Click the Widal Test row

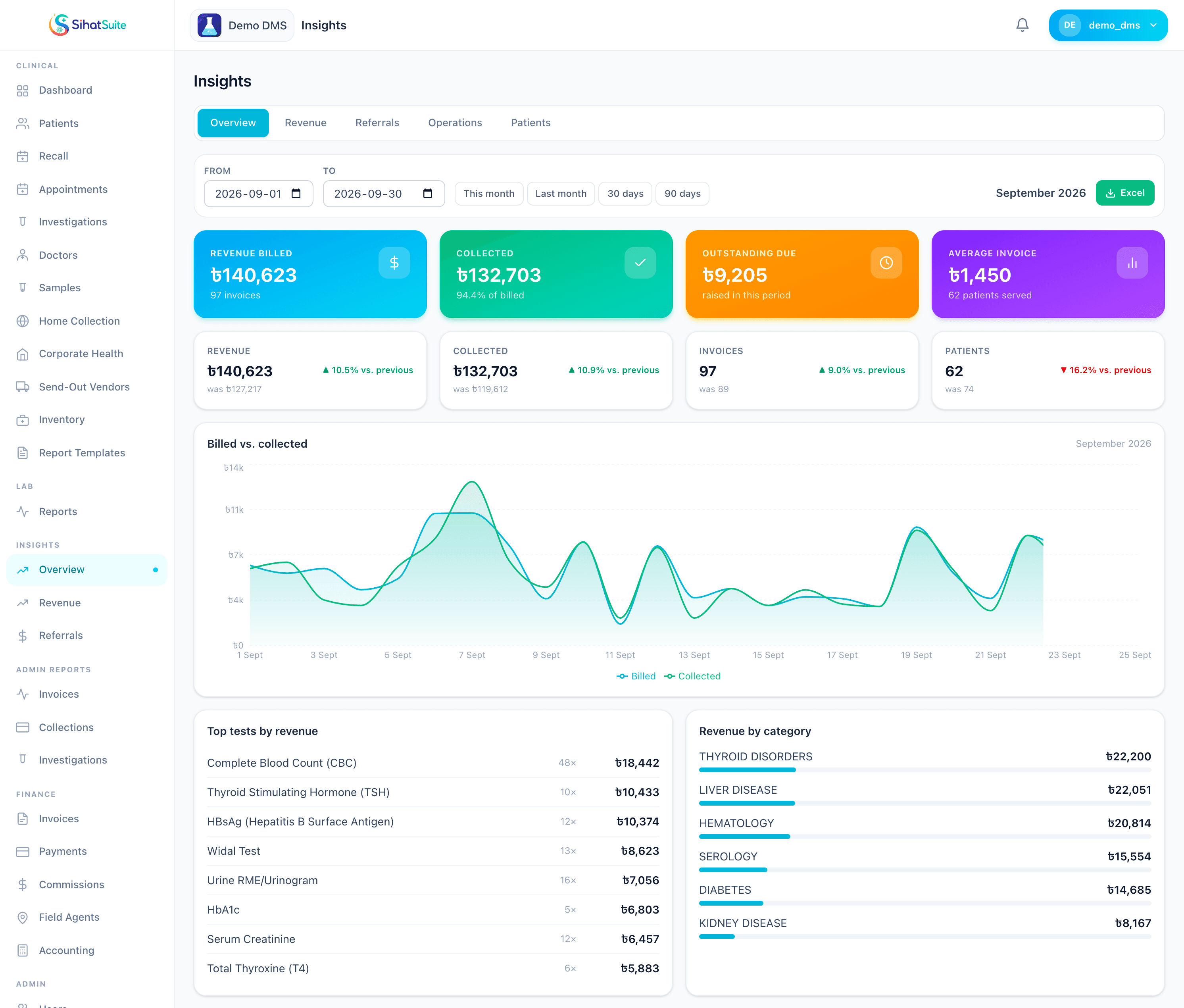click(x=432, y=851)
